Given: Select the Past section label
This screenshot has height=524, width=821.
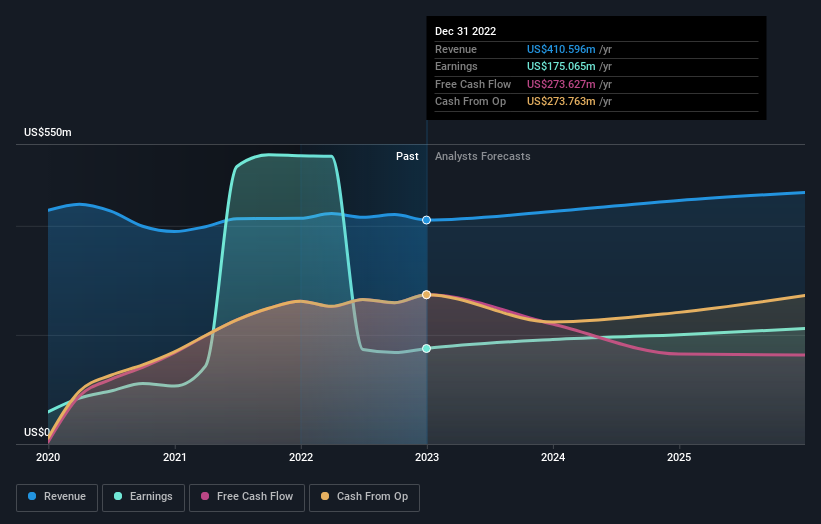Looking at the screenshot, I should coord(407,157).
